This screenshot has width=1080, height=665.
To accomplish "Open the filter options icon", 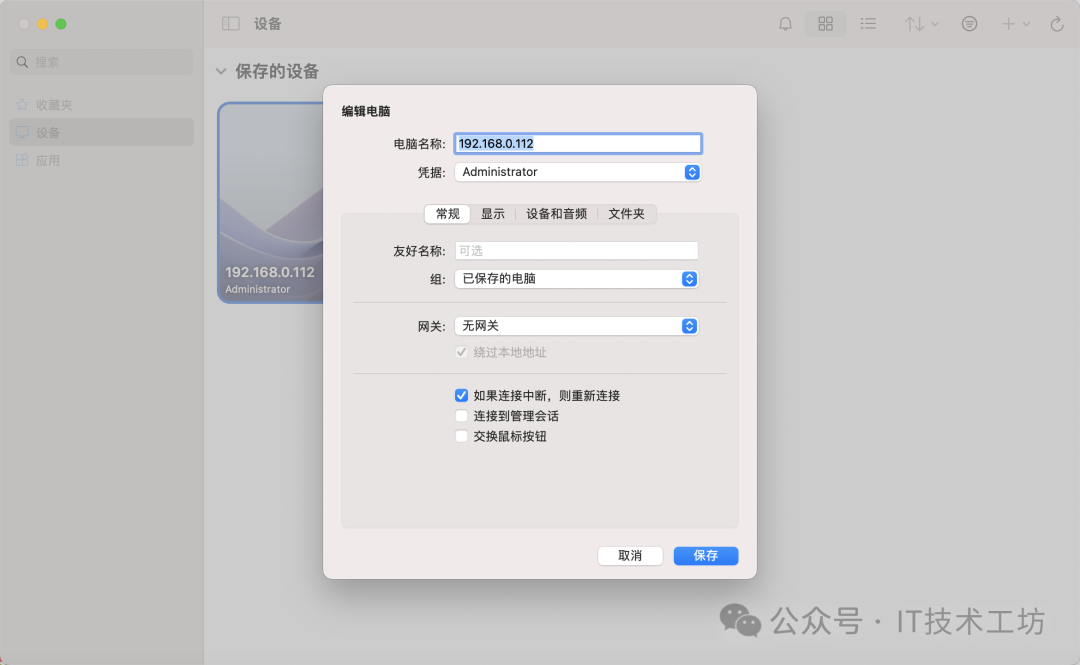I will pyautogui.click(x=969, y=23).
